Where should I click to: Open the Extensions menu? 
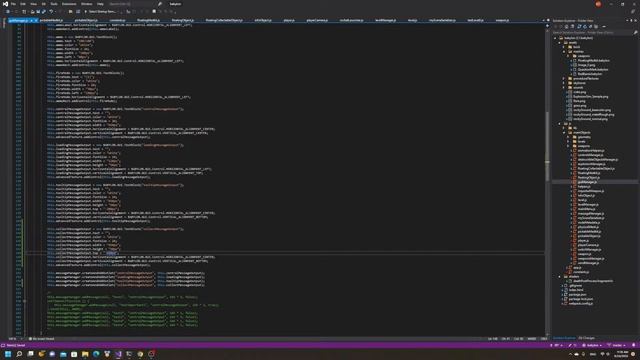(69, 4)
